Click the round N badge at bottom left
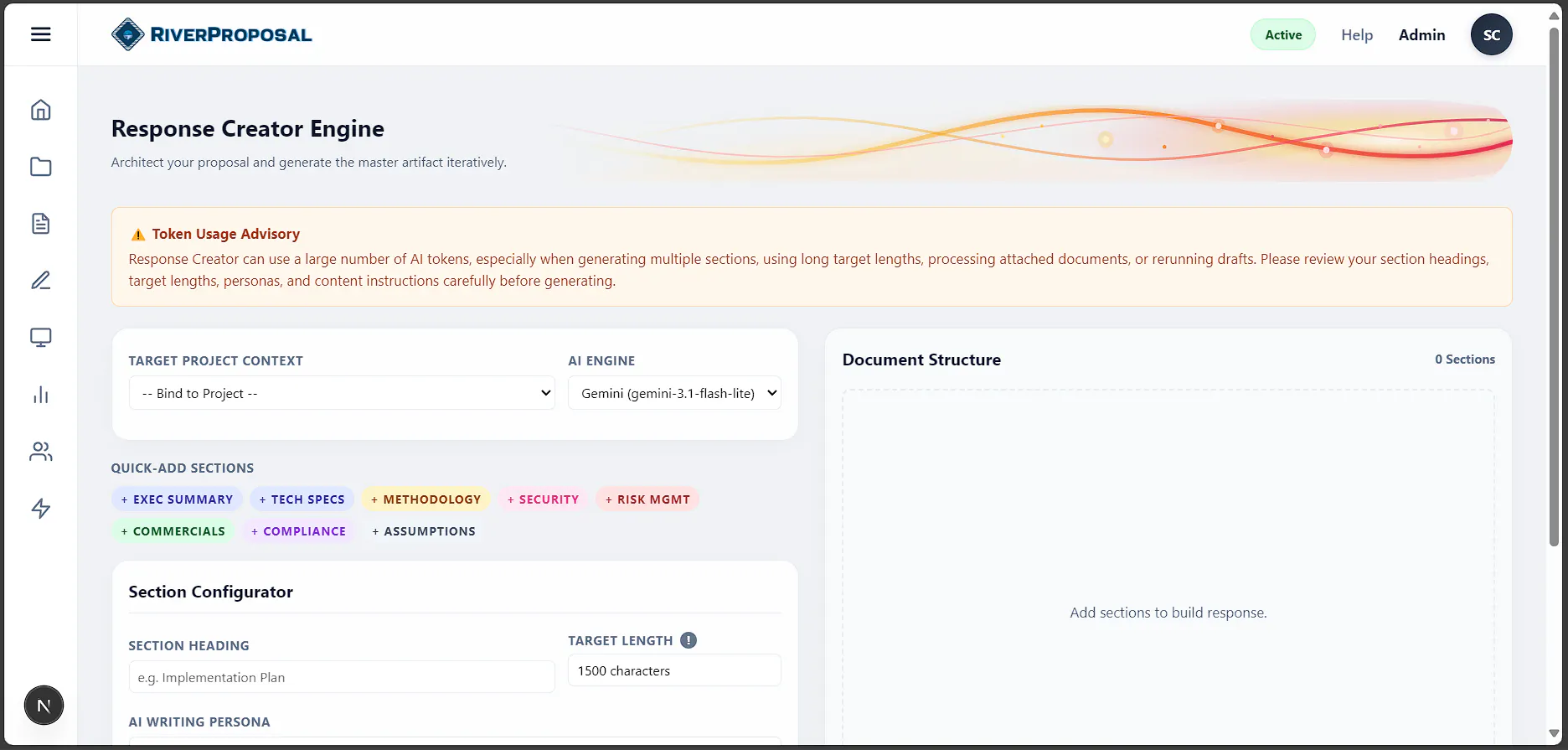 point(44,706)
